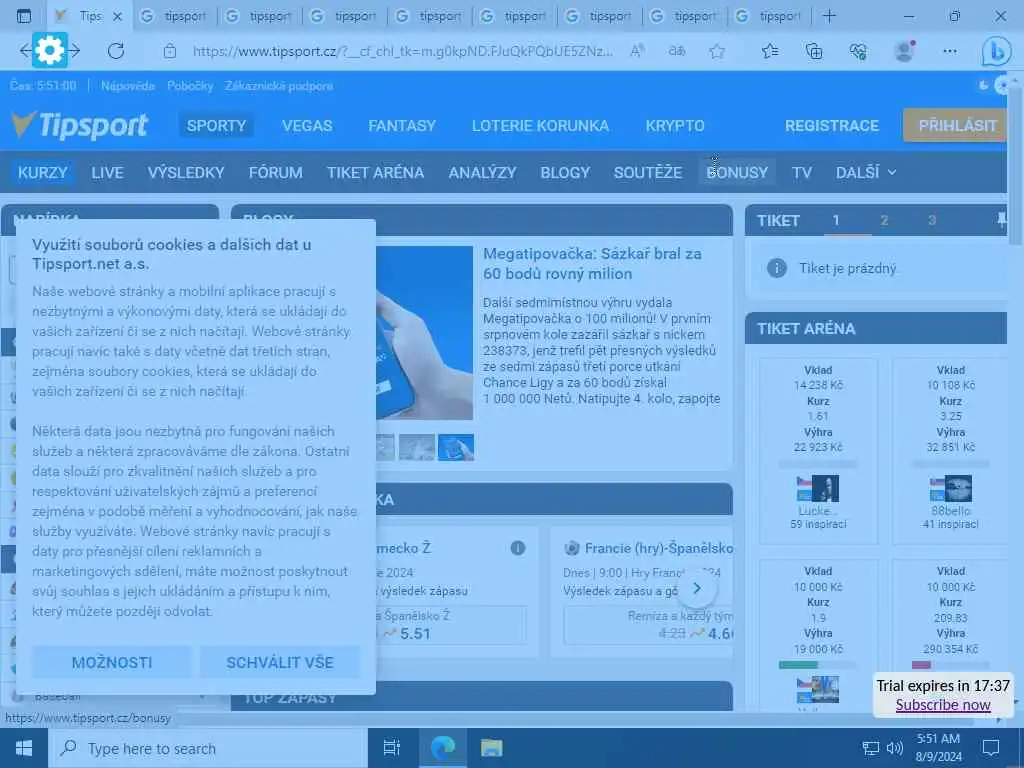The image size is (1024, 768).
Task: Open the browser profile avatar
Action: [x=904, y=51]
